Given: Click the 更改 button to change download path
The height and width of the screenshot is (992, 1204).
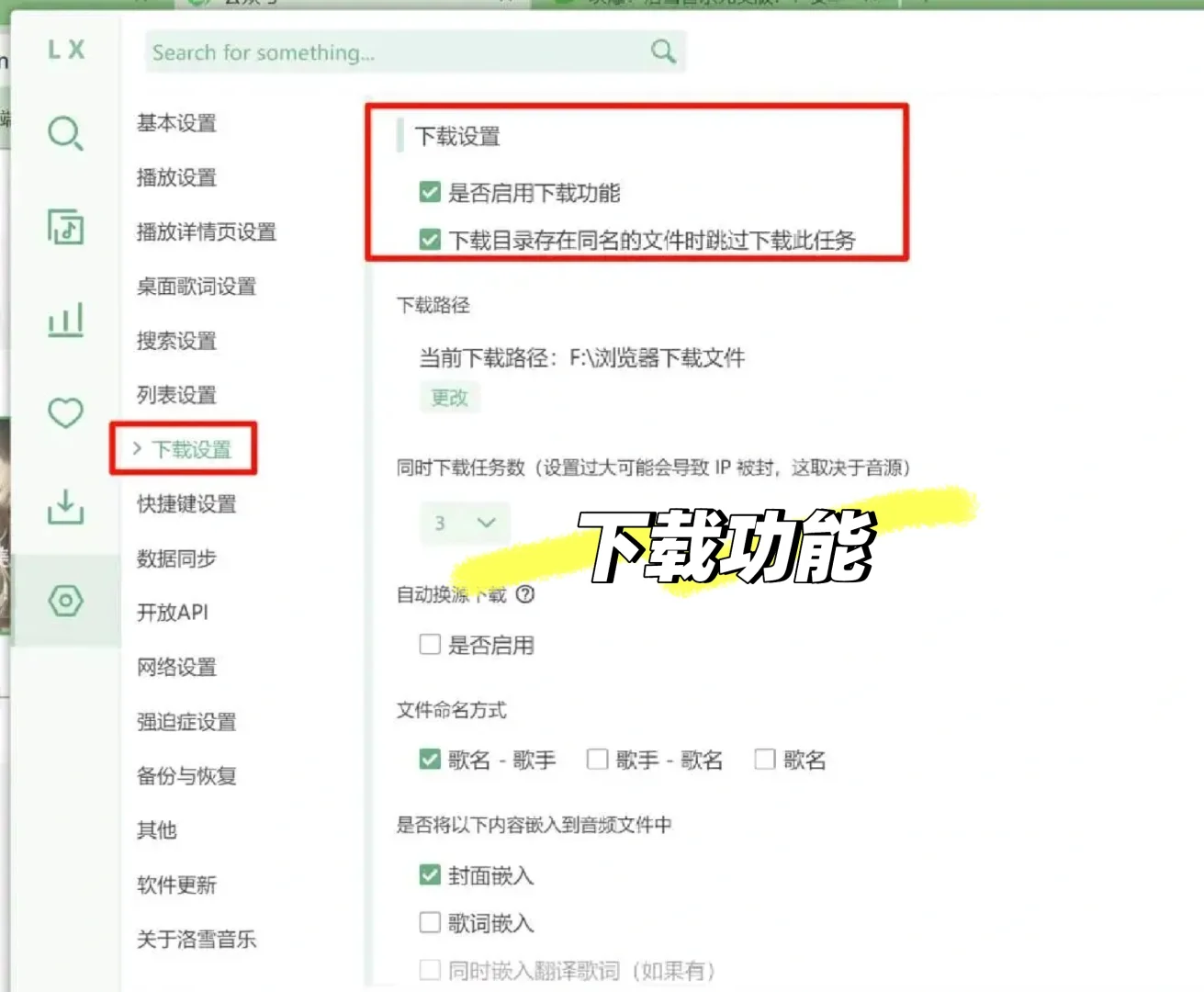Looking at the screenshot, I should point(450,397).
